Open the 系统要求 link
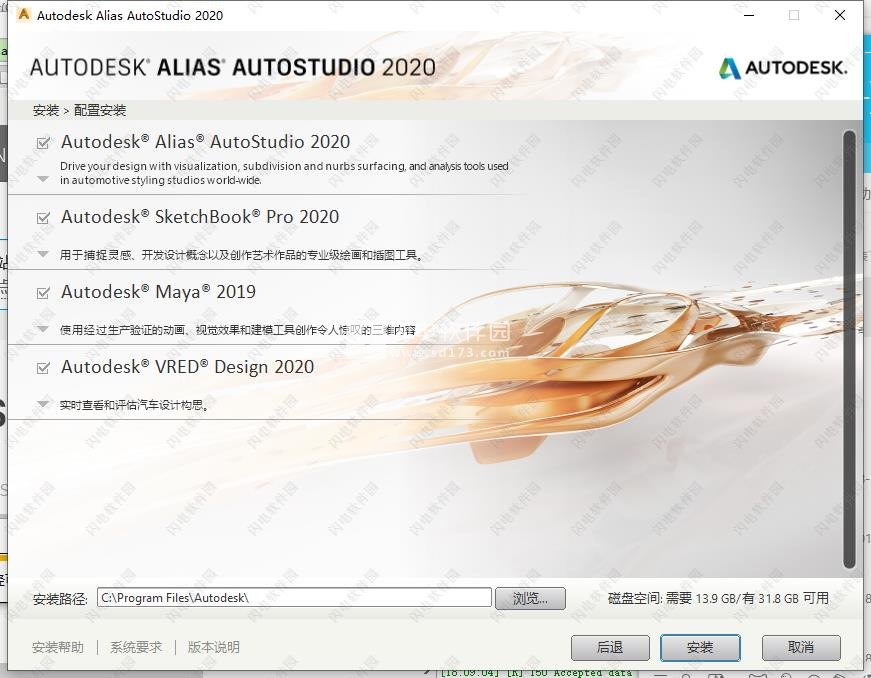871x678 pixels. pyautogui.click(x=136, y=647)
